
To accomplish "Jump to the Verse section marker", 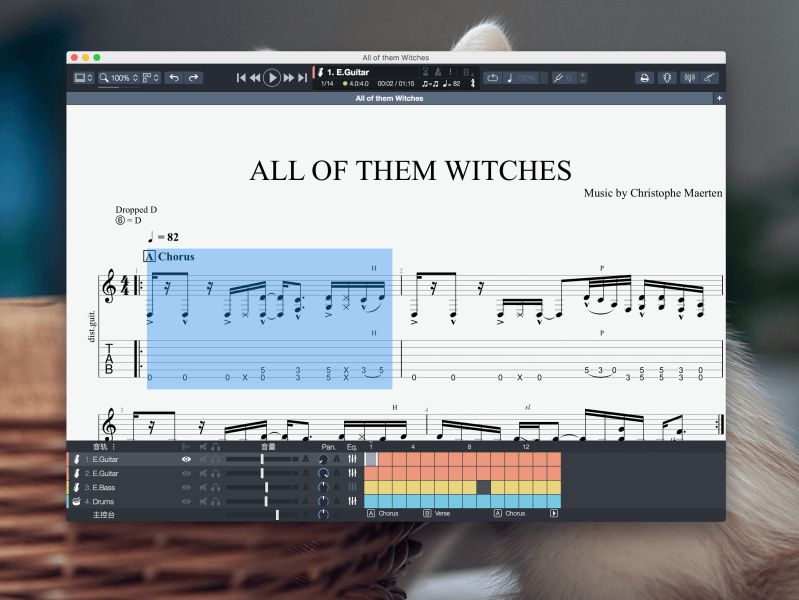I will pos(437,513).
